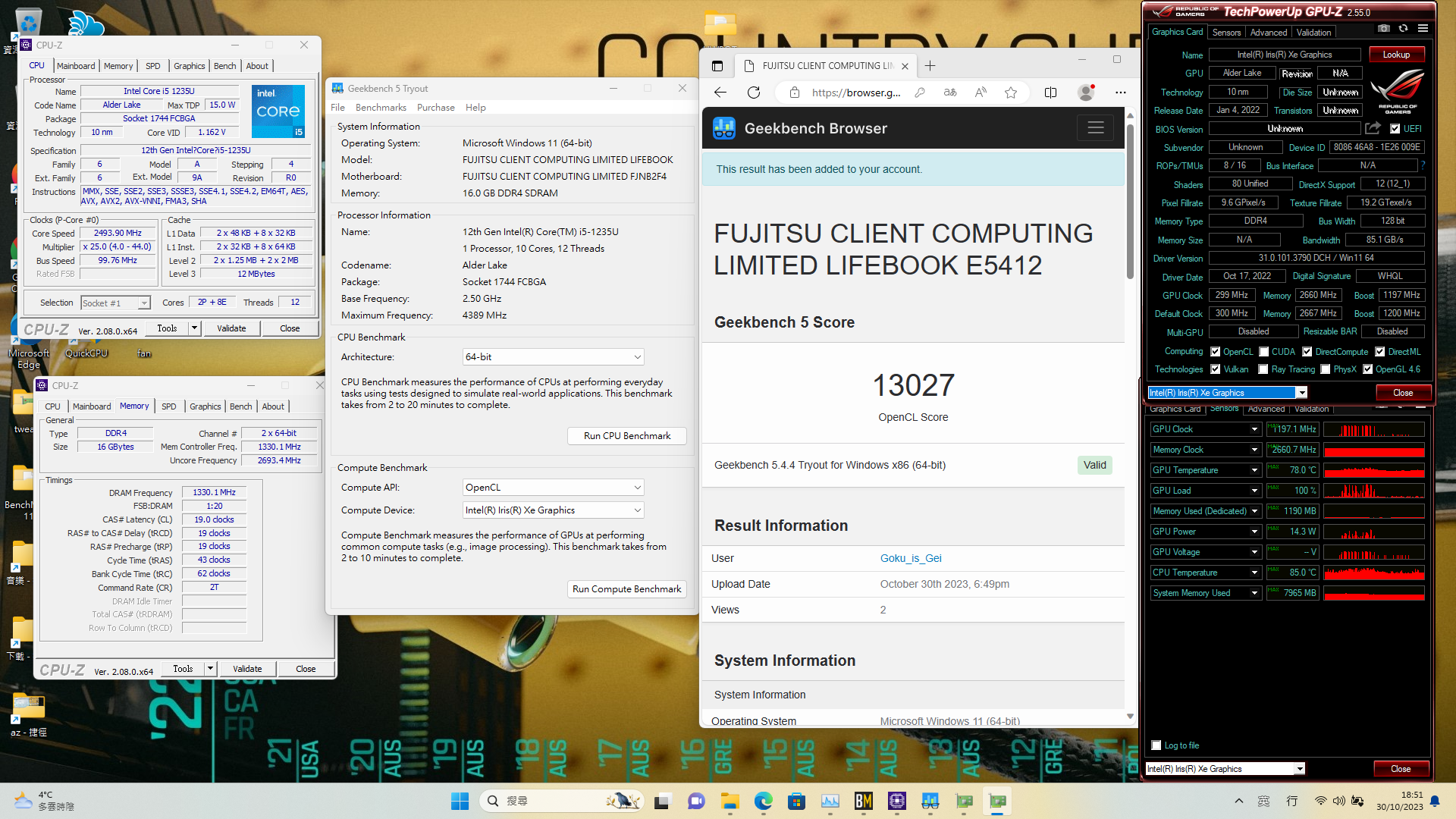
Task: Open the Benchmarks menu in Geekbench
Action: click(381, 108)
